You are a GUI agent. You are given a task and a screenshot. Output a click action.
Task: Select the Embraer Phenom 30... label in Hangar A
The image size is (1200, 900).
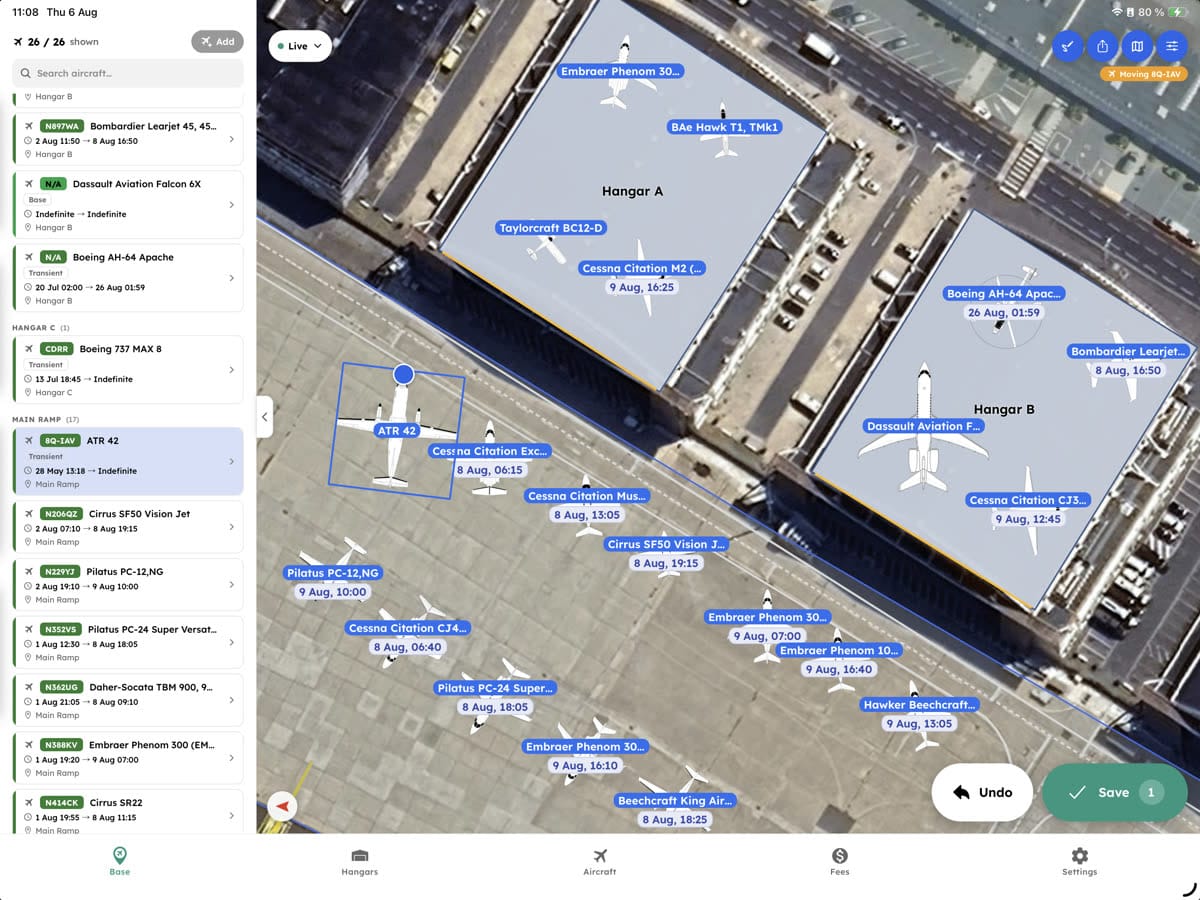[621, 72]
